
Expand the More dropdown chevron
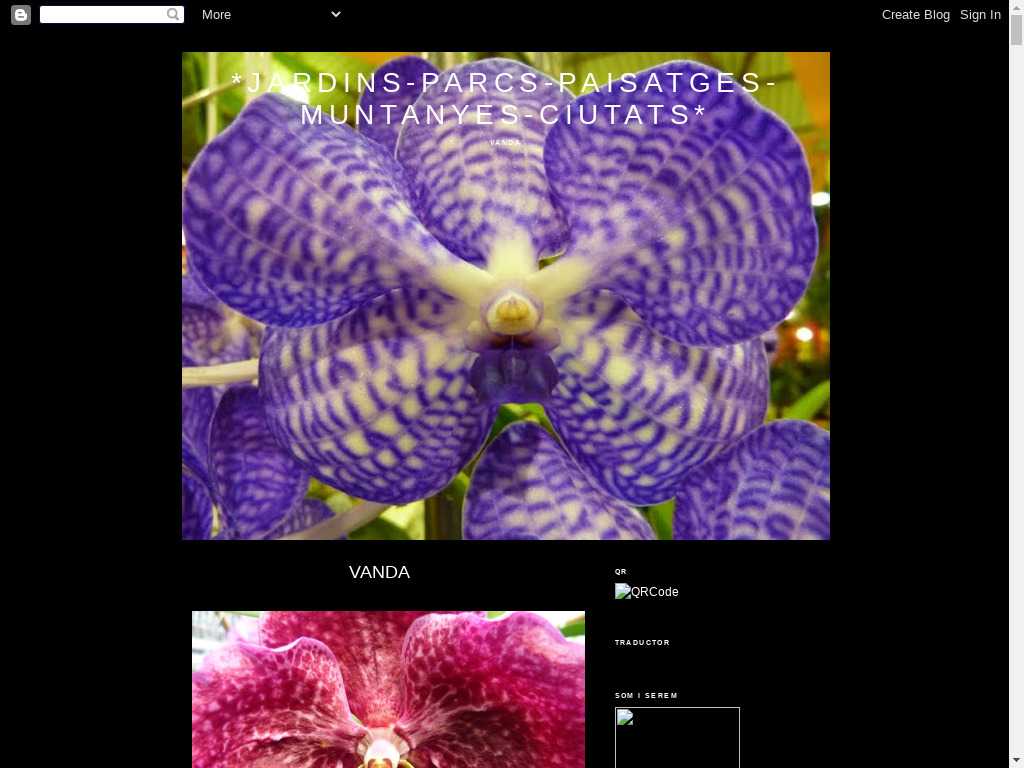335,14
